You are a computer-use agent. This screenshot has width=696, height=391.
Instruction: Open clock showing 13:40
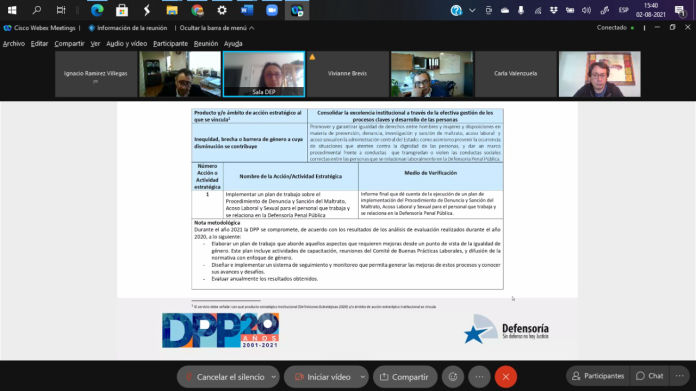pos(651,10)
